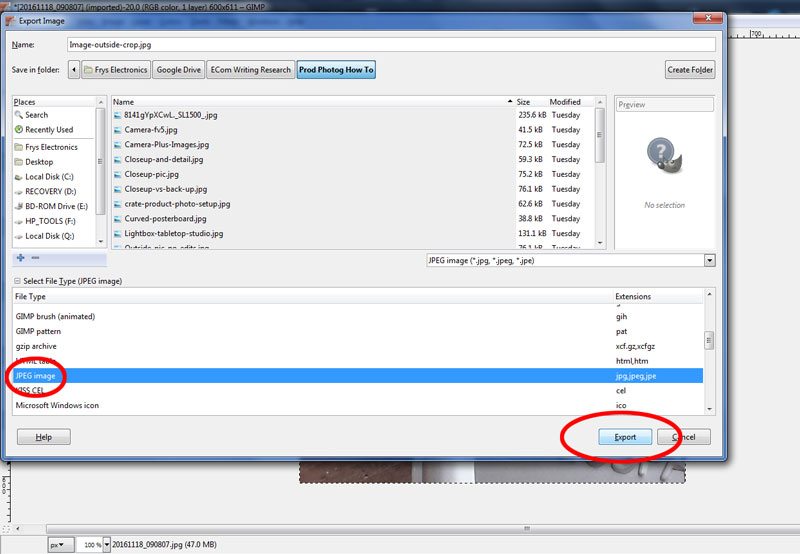The height and width of the screenshot is (554, 800).
Task: Choose GIMP brush (animated) file type
Action: (358, 317)
